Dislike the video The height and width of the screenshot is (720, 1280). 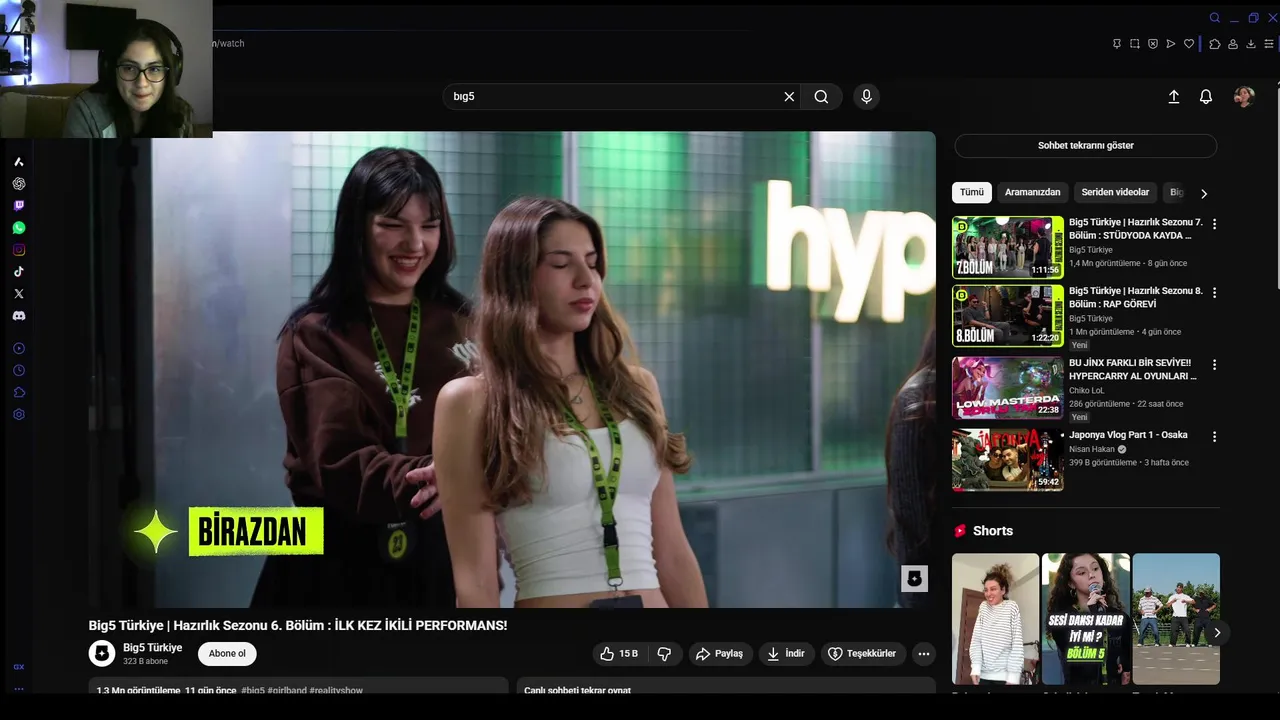pos(664,654)
